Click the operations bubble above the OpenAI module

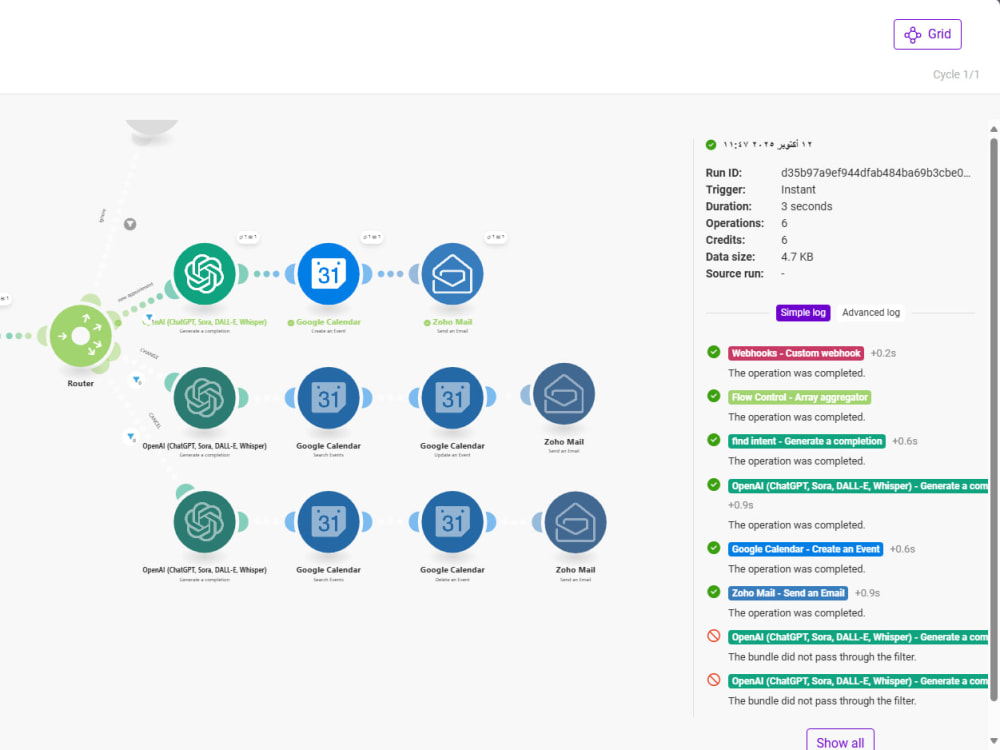click(x=247, y=237)
